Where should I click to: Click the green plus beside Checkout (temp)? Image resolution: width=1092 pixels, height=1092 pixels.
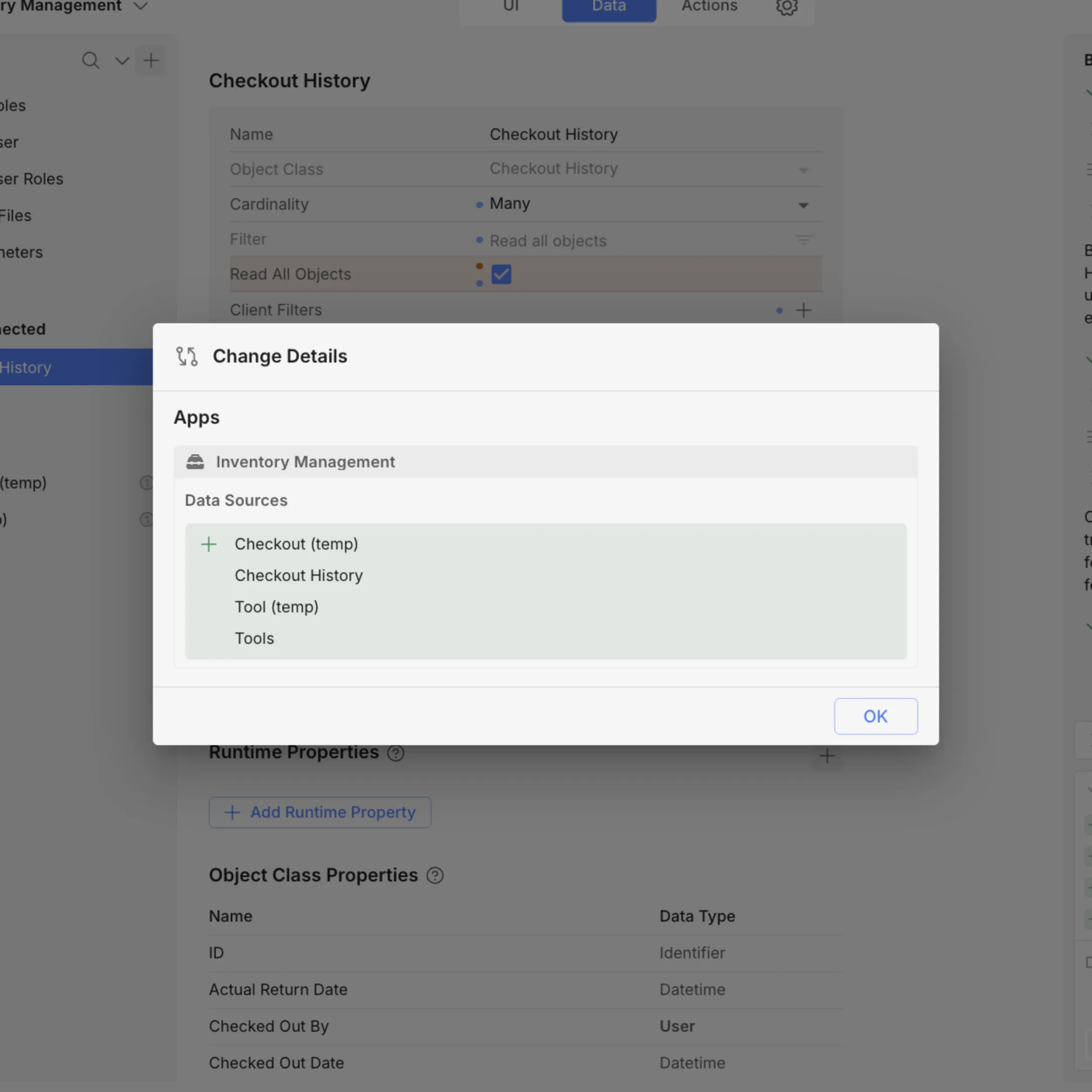click(208, 544)
